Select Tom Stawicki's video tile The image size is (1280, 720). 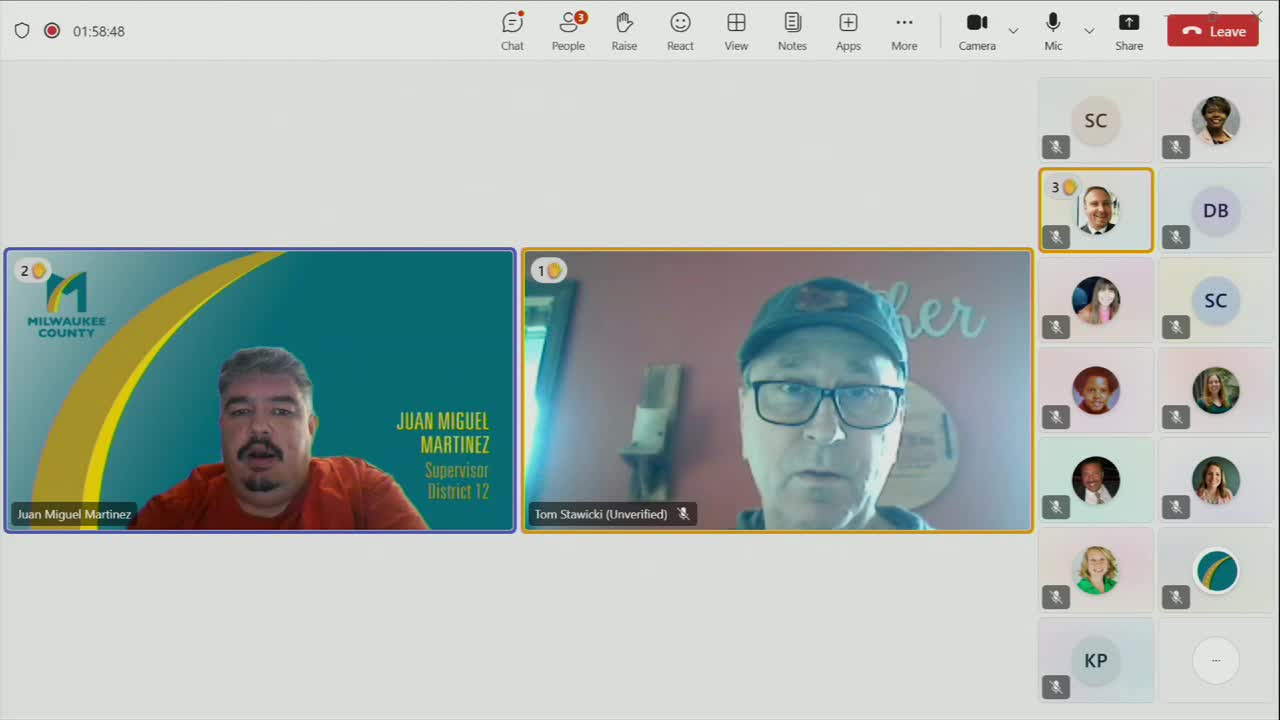tap(777, 390)
